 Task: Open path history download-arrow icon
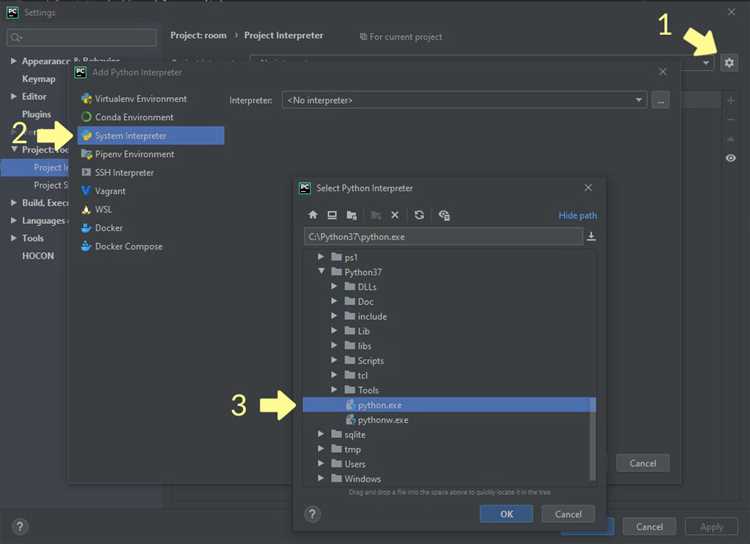point(591,236)
